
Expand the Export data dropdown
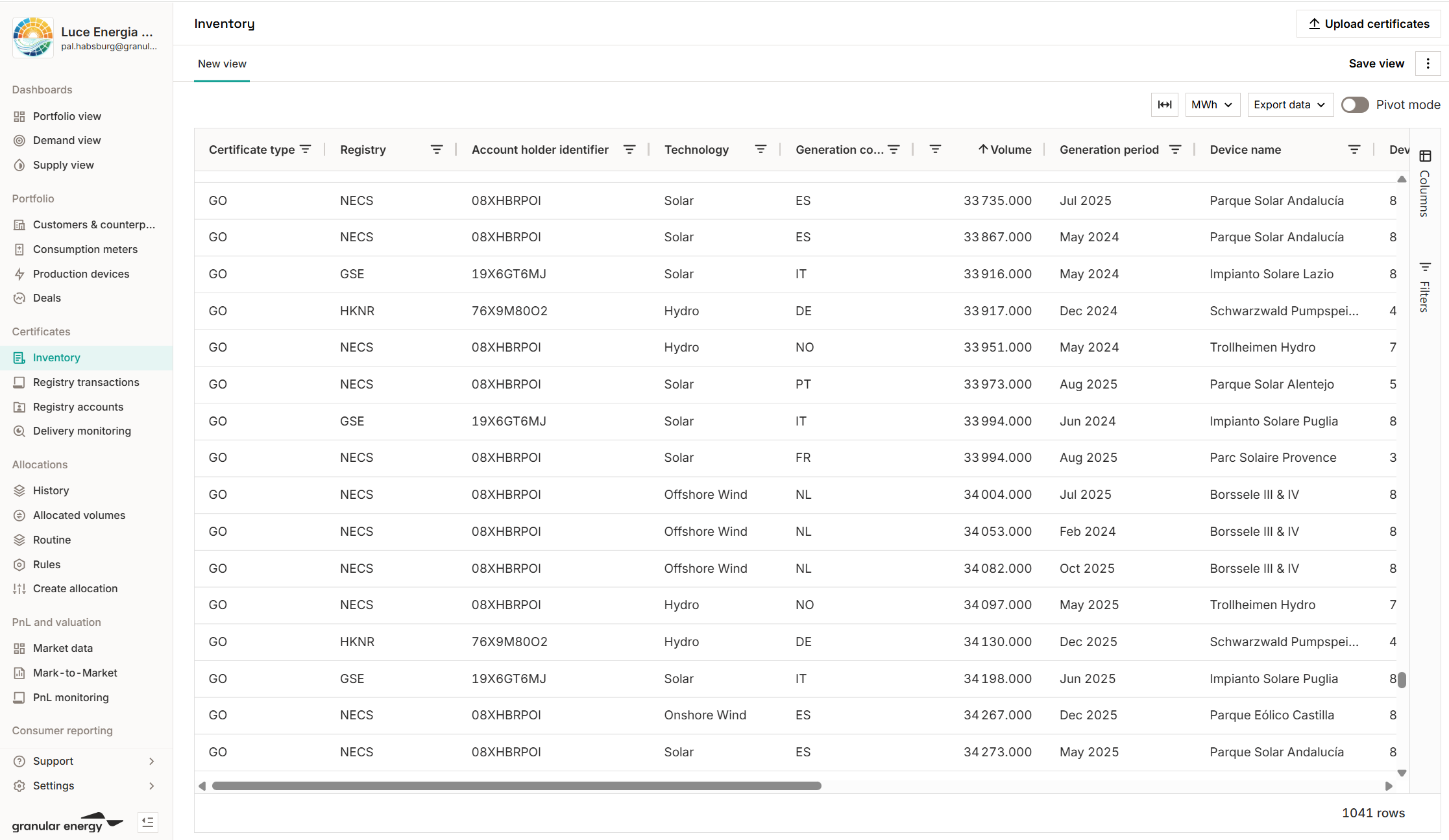(x=1289, y=104)
